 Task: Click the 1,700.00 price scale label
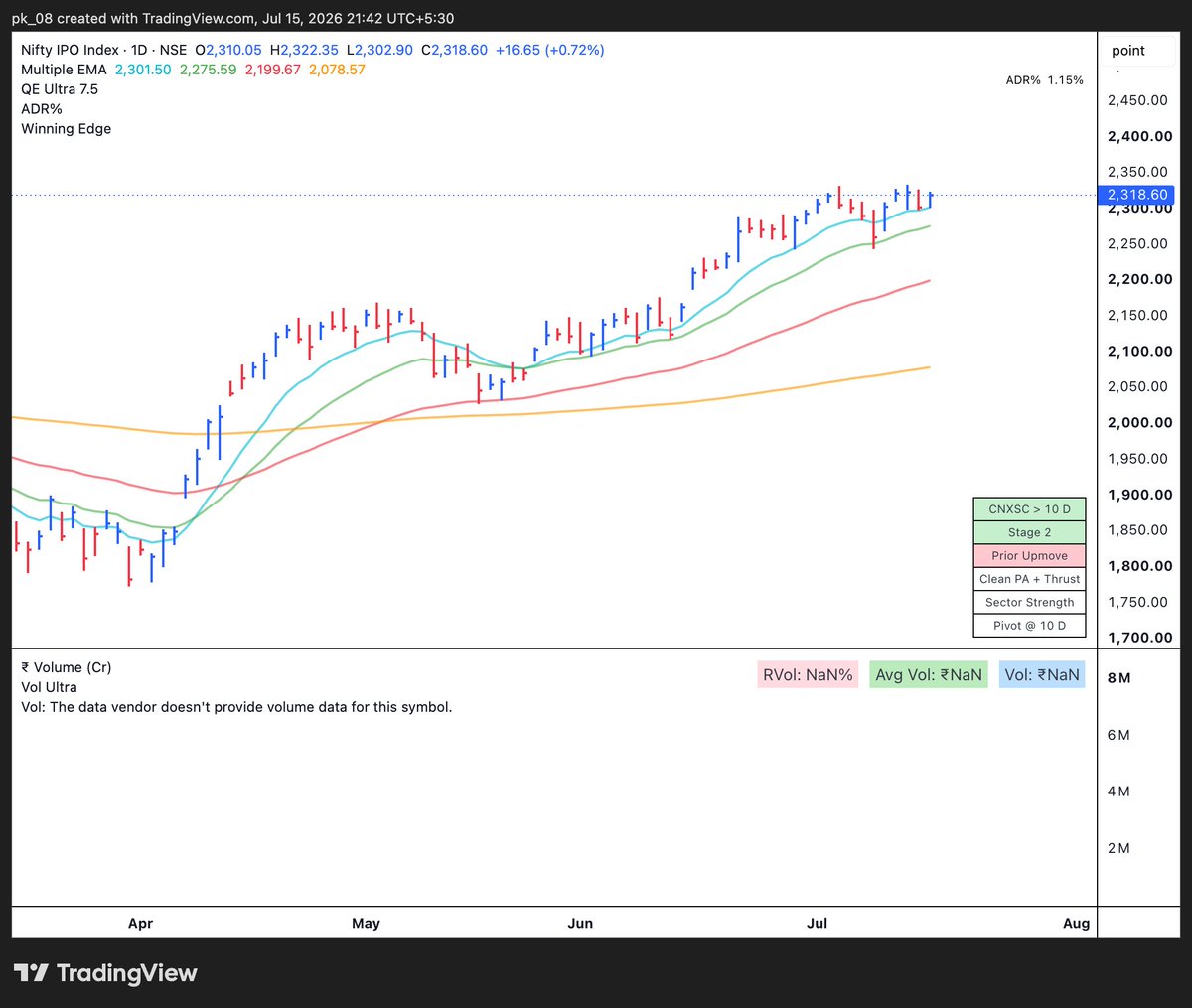coord(1139,638)
